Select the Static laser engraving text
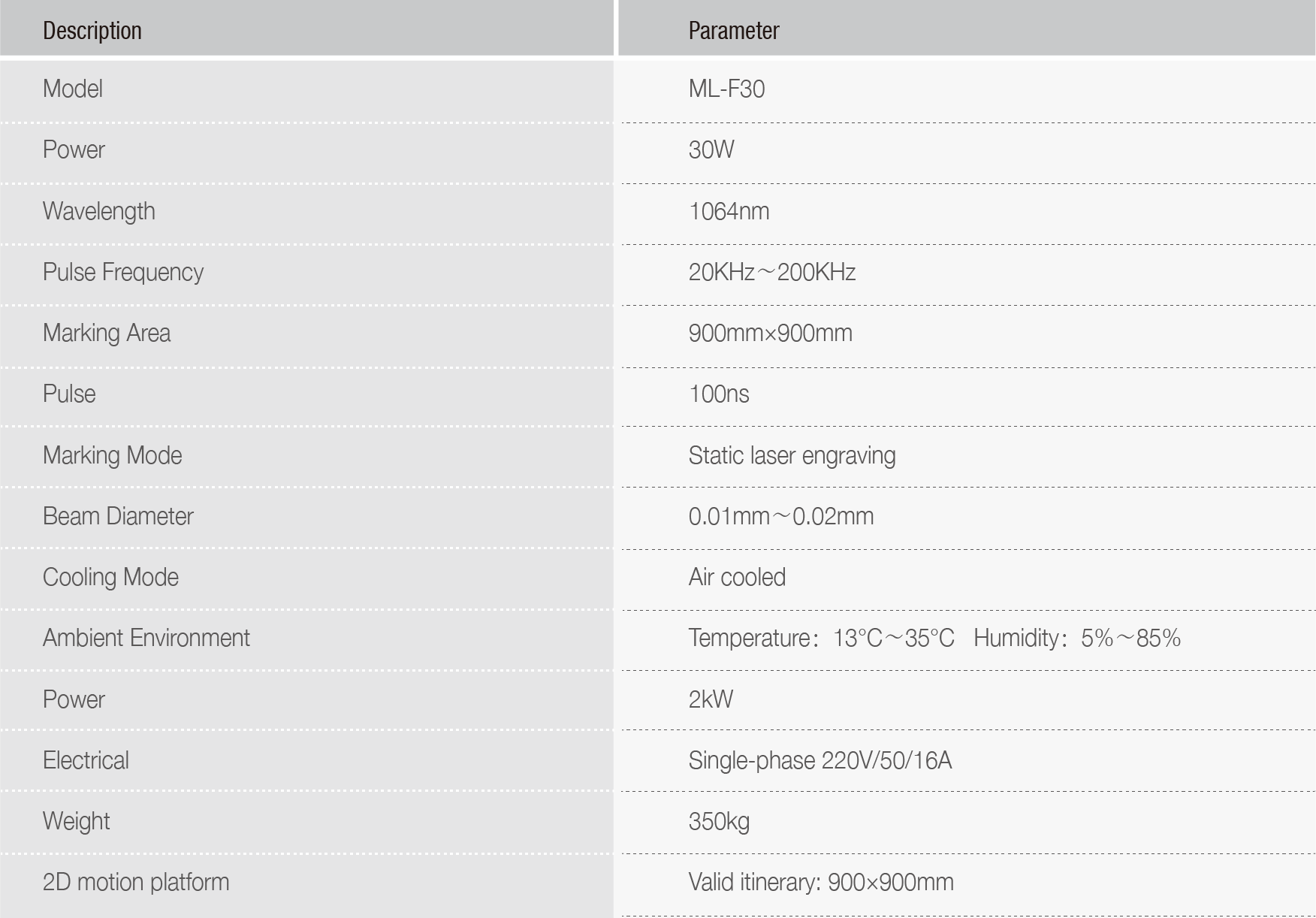 tap(792, 455)
